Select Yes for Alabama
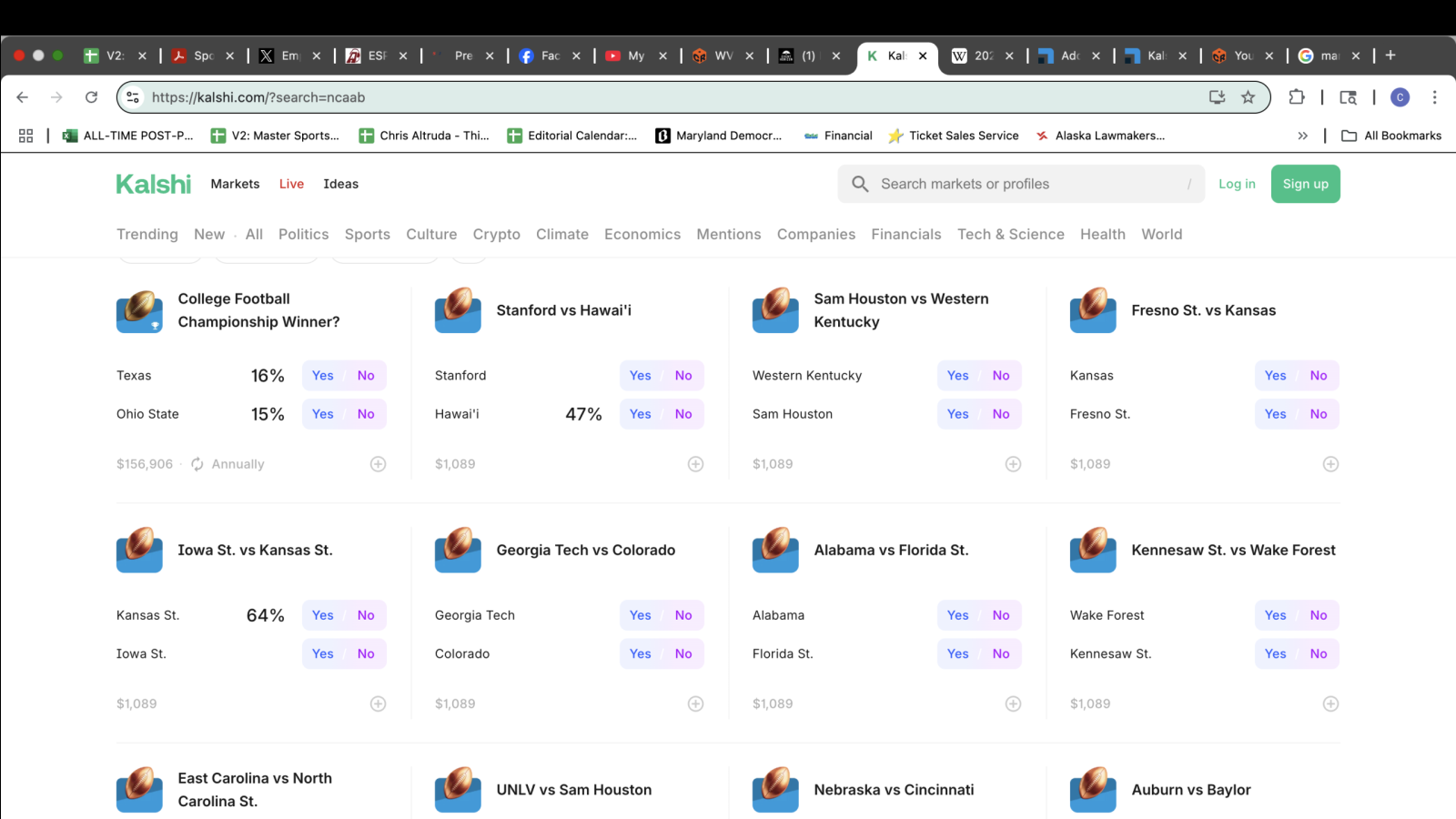Viewport: 1456px width, 819px height. pos(958,615)
